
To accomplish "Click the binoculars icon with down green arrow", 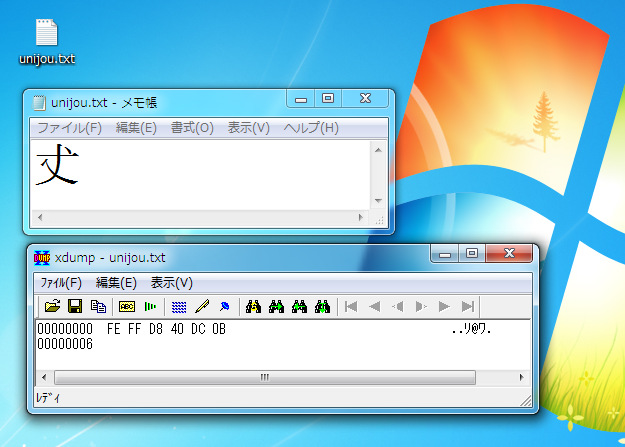I will [322, 306].
